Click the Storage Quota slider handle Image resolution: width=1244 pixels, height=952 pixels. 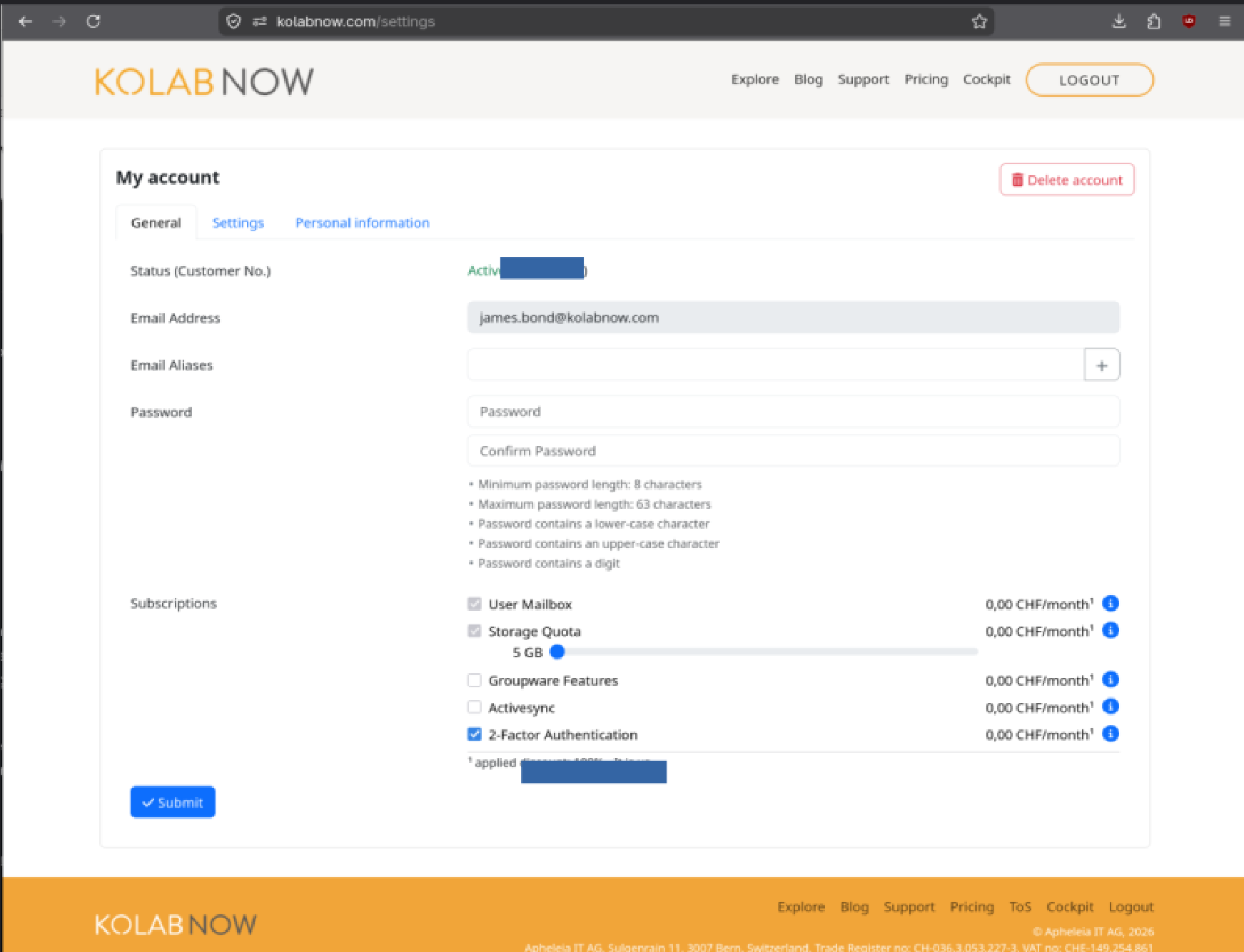558,652
